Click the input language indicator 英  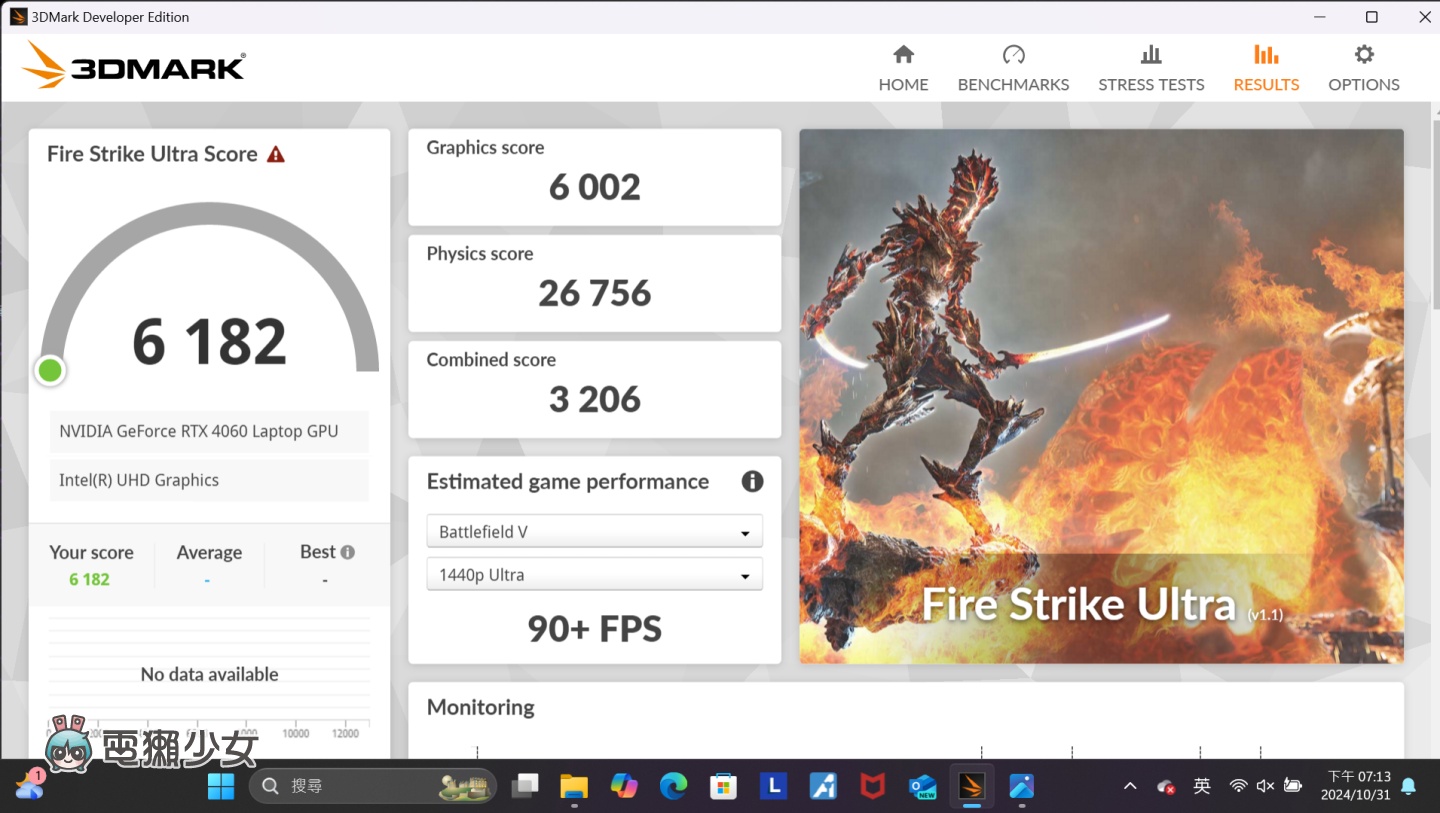point(1202,787)
